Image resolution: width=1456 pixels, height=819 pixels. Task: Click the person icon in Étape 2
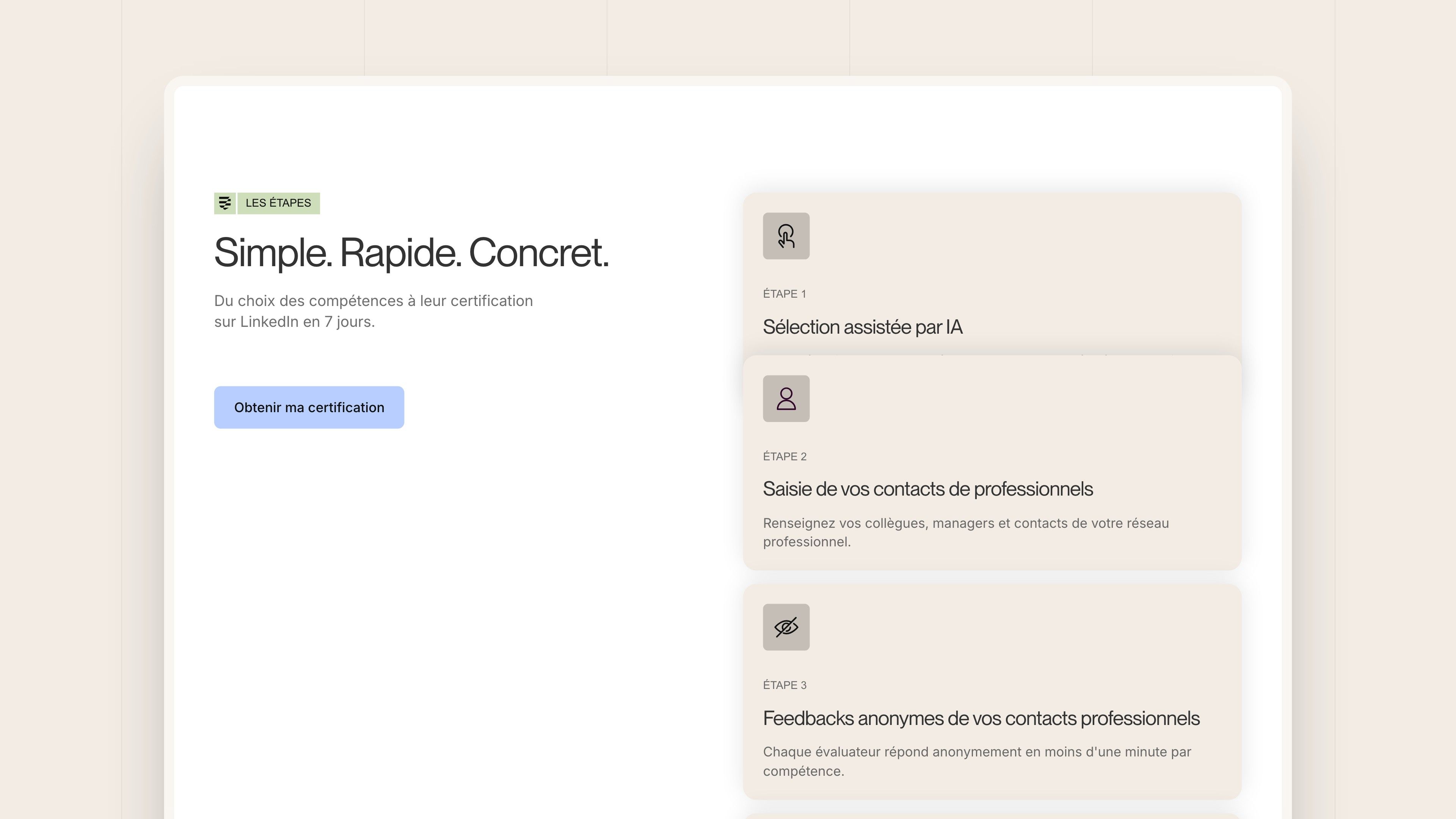[786, 399]
